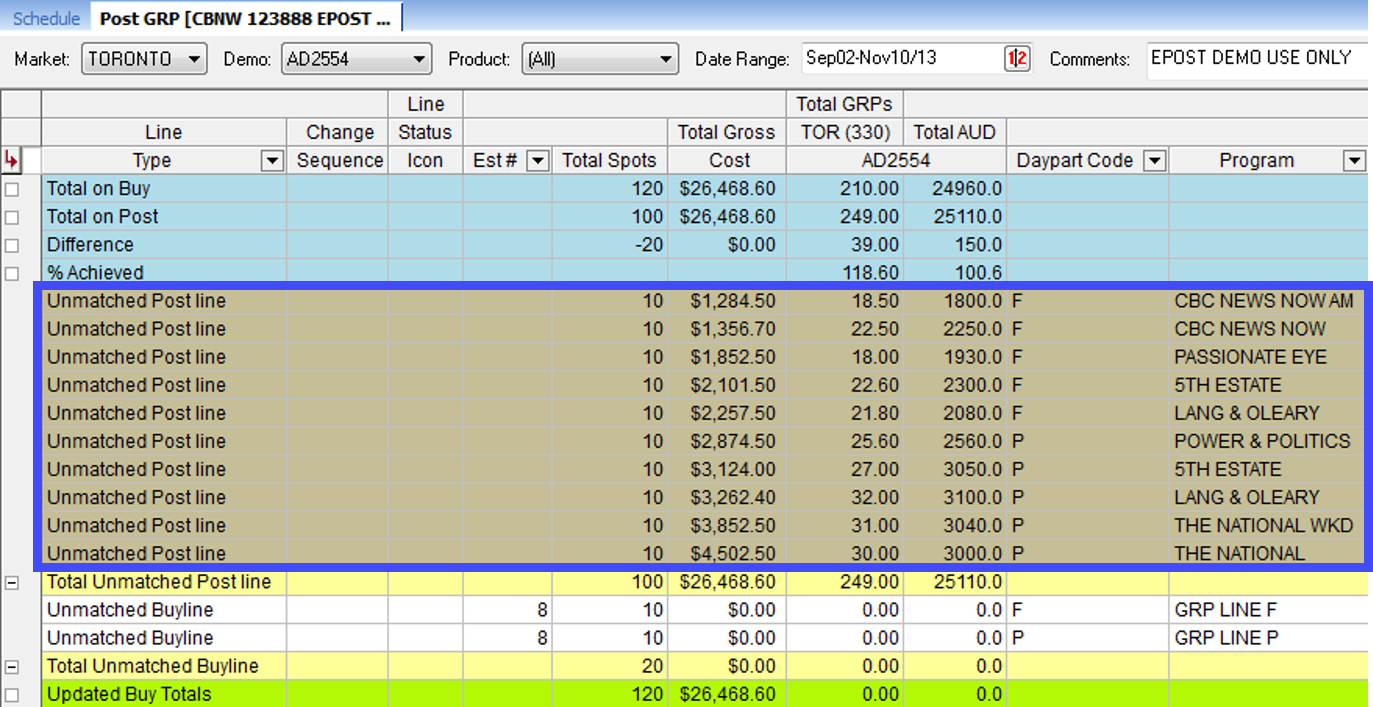Click the 22.60 GRP cell

[x=845, y=385]
